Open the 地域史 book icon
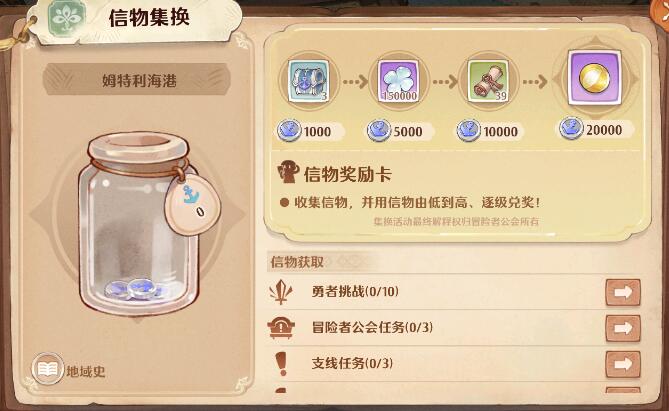The width and height of the screenshot is (669, 411). coord(47,369)
